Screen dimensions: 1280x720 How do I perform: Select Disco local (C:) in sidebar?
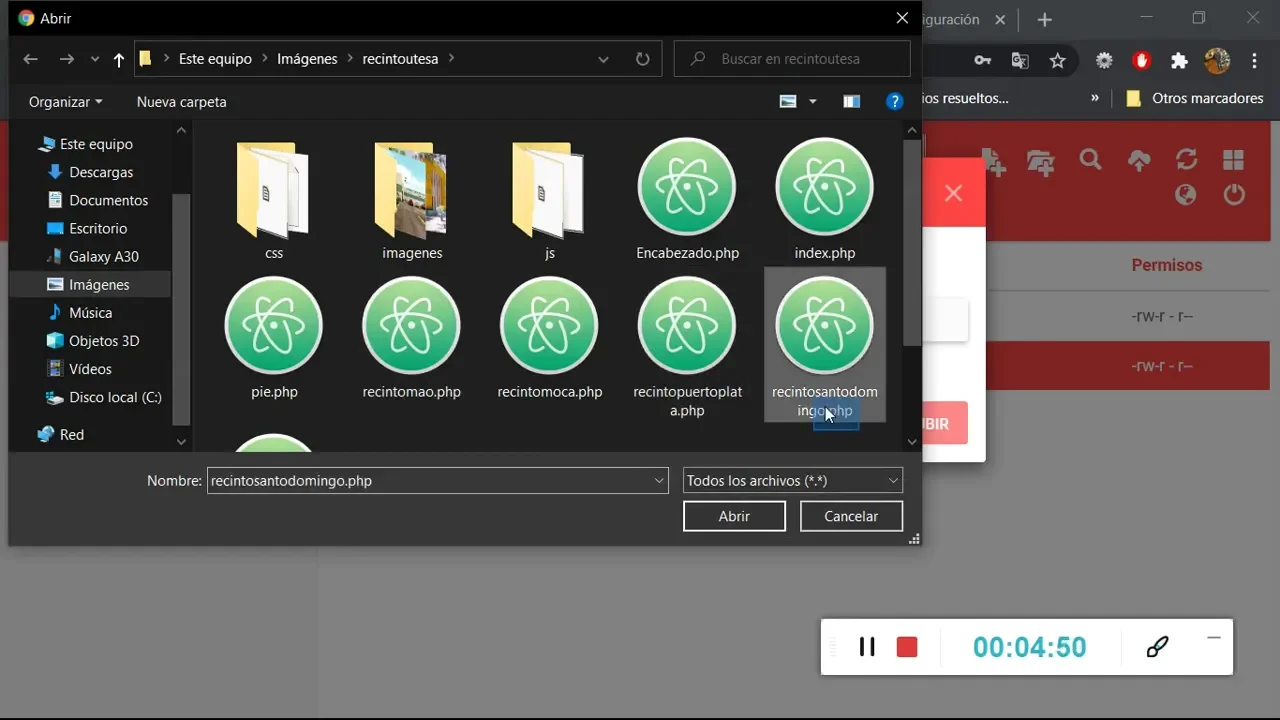115,397
